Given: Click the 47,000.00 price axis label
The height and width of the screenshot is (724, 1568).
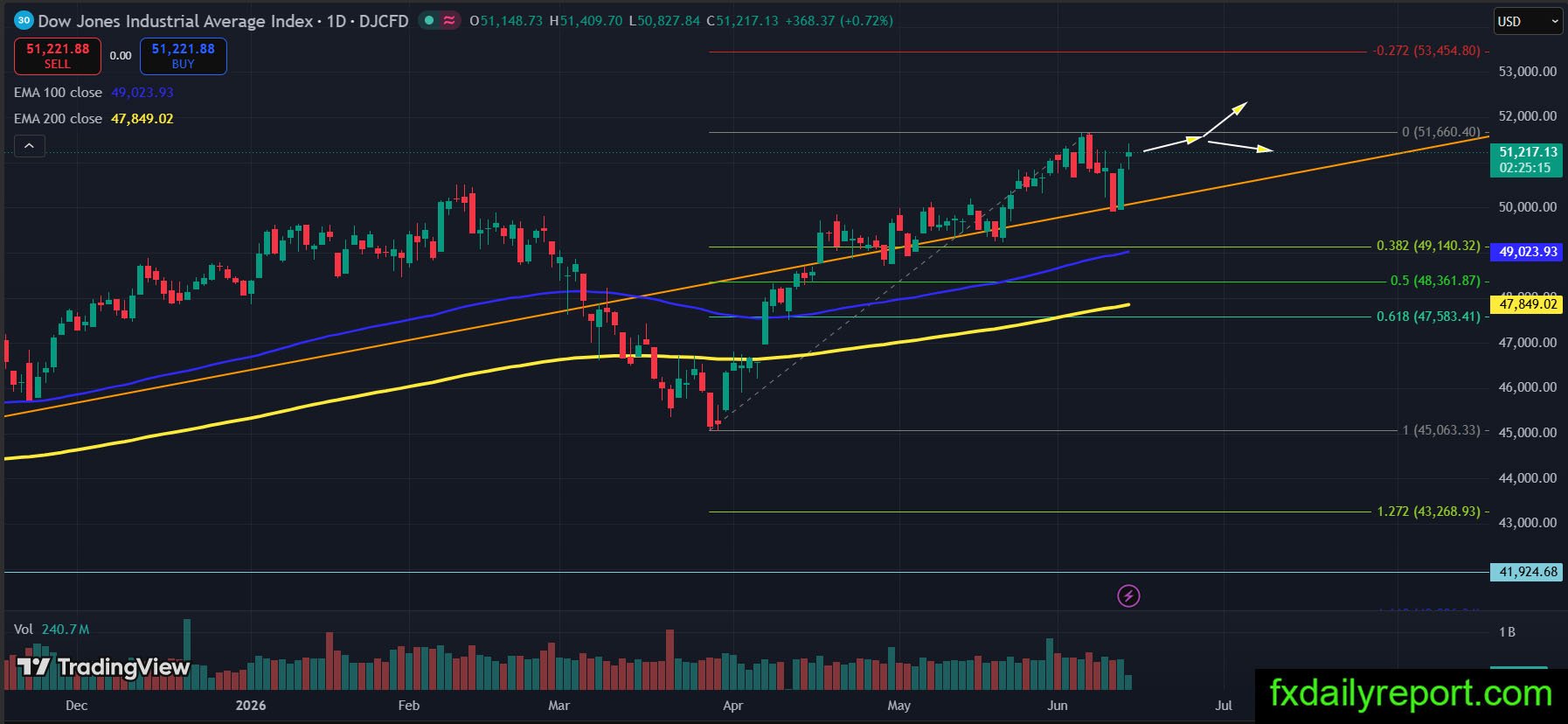Looking at the screenshot, I should (x=1528, y=343).
